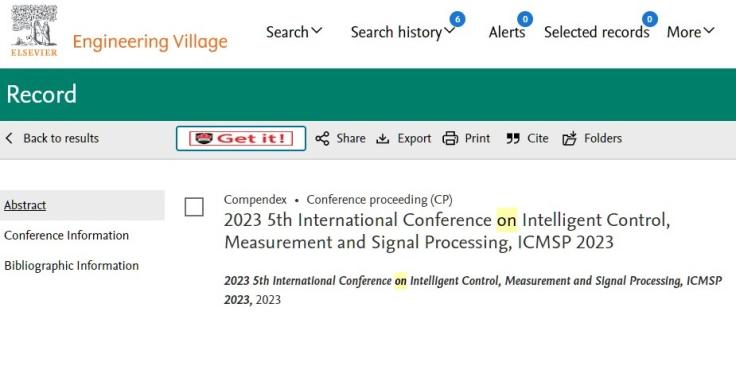Image resolution: width=736 pixels, height=378 pixels.
Task: Click the Export download icon
Action: click(x=383, y=139)
